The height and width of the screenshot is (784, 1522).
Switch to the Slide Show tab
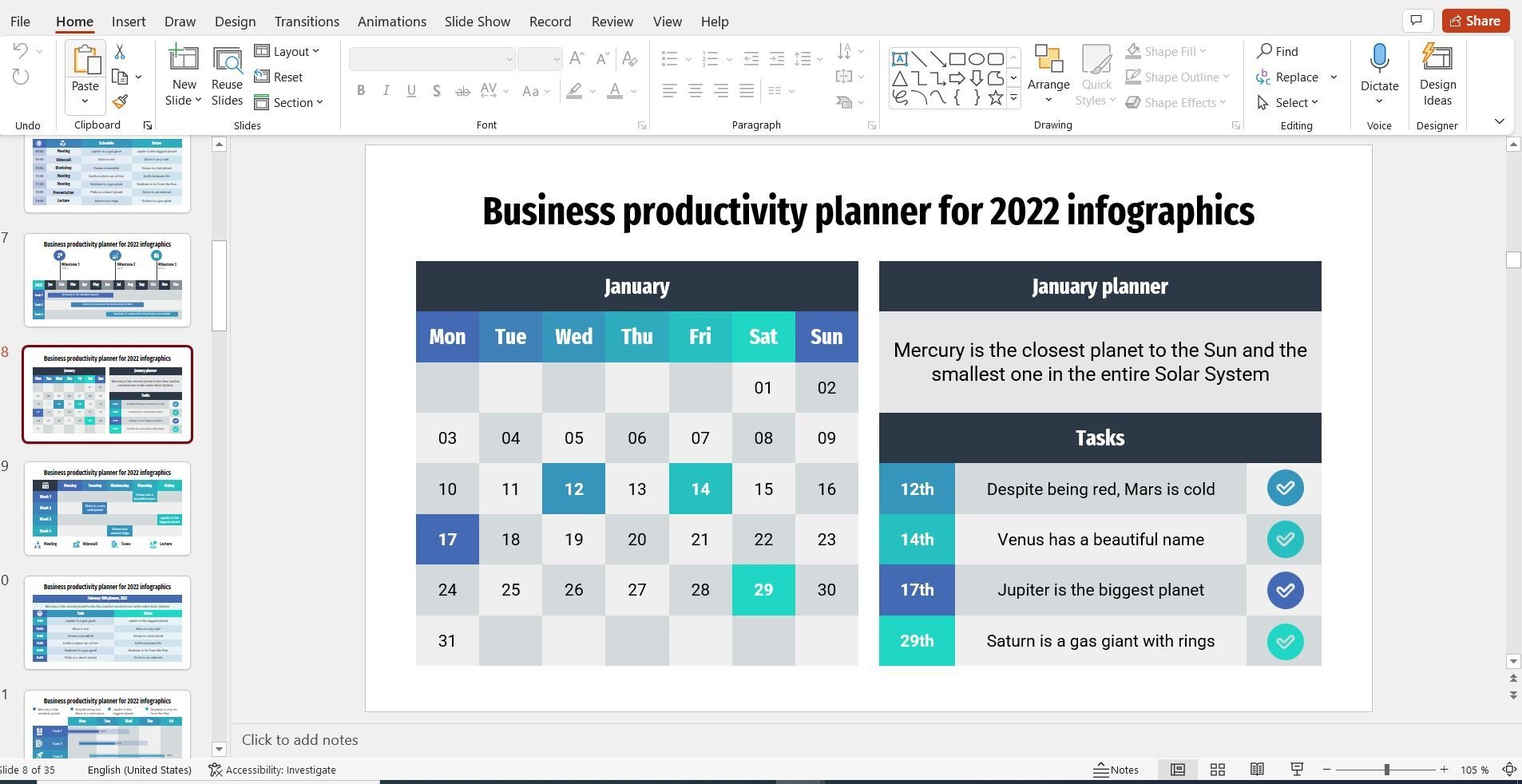coord(477,22)
